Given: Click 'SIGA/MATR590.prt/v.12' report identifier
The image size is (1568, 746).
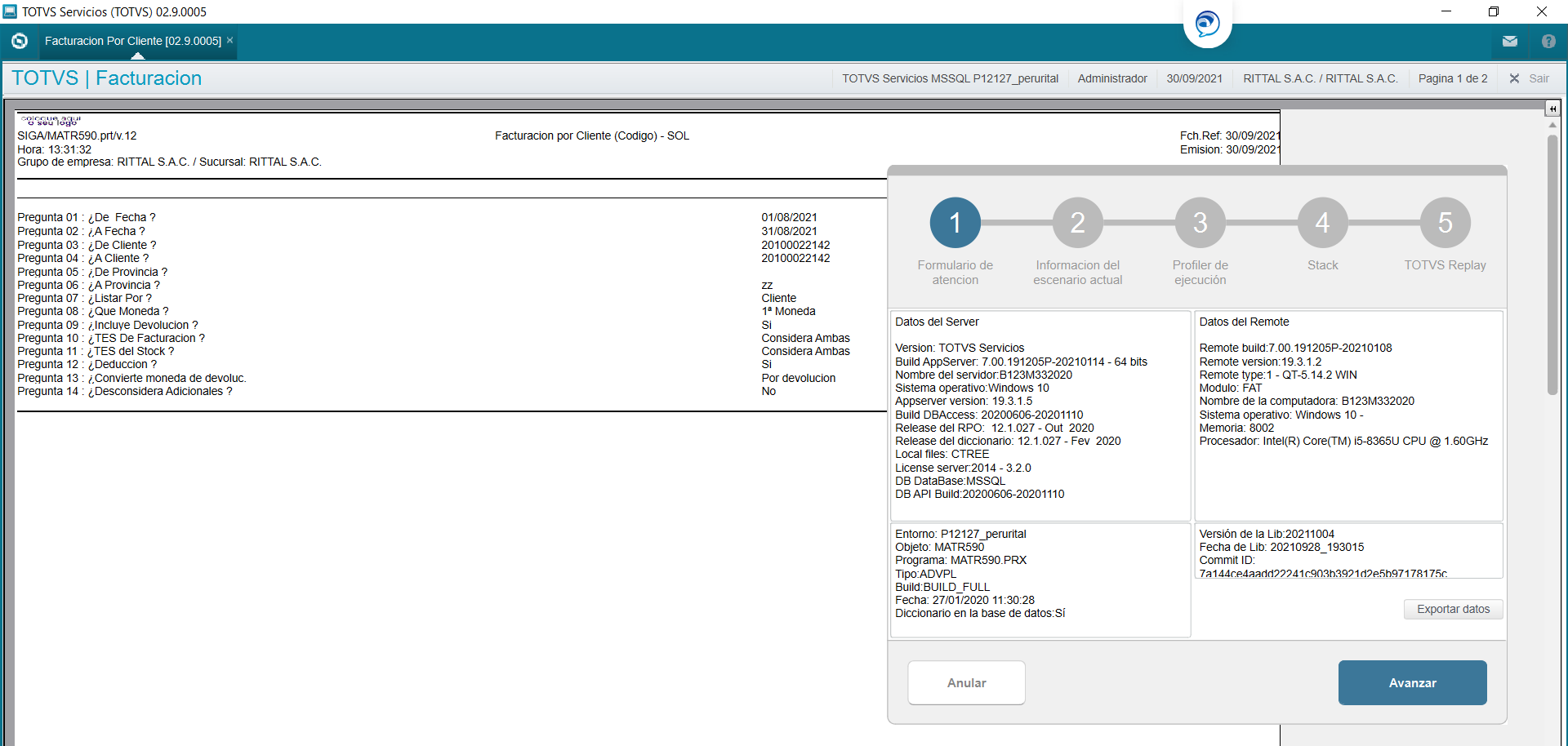Looking at the screenshot, I should click(77, 135).
